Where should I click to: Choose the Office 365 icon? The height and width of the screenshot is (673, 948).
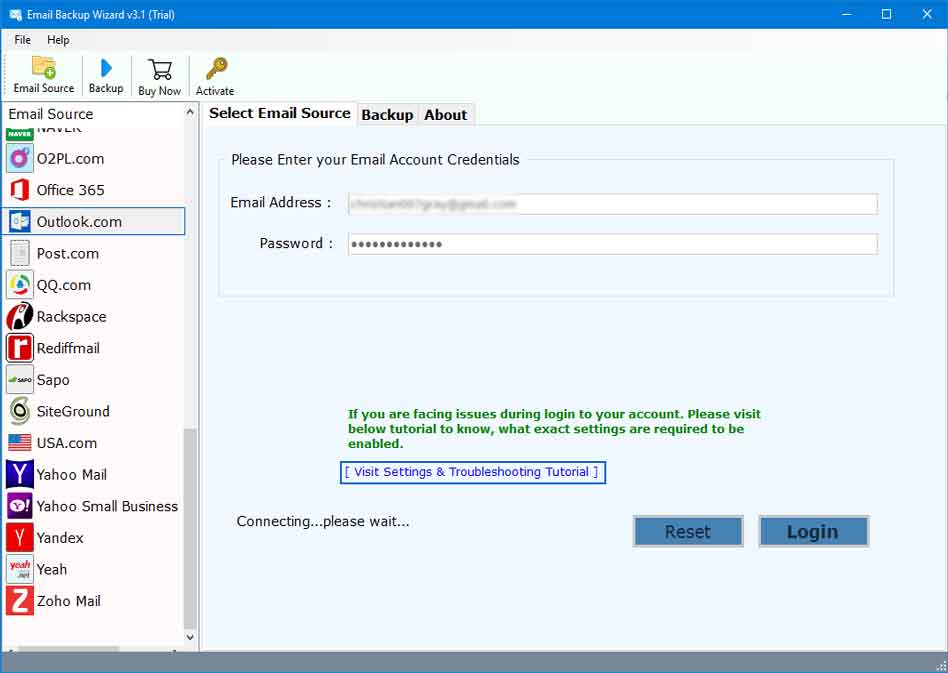(20, 190)
